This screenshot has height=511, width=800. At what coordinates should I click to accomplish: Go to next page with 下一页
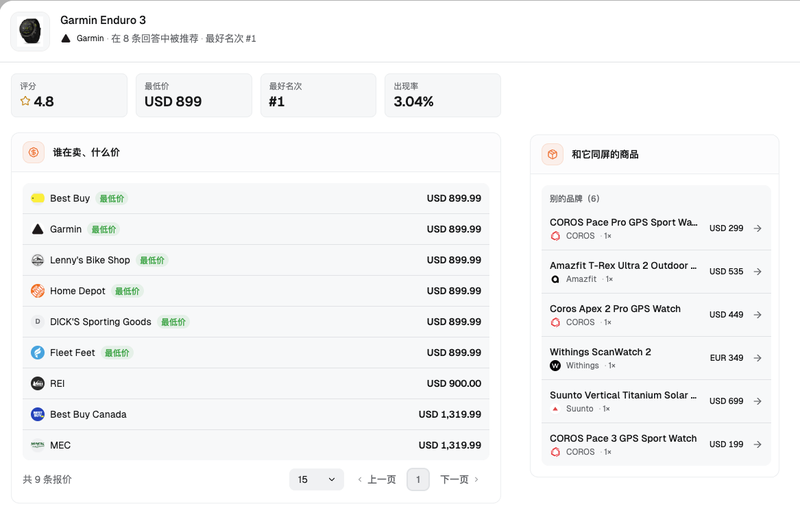click(459, 479)
